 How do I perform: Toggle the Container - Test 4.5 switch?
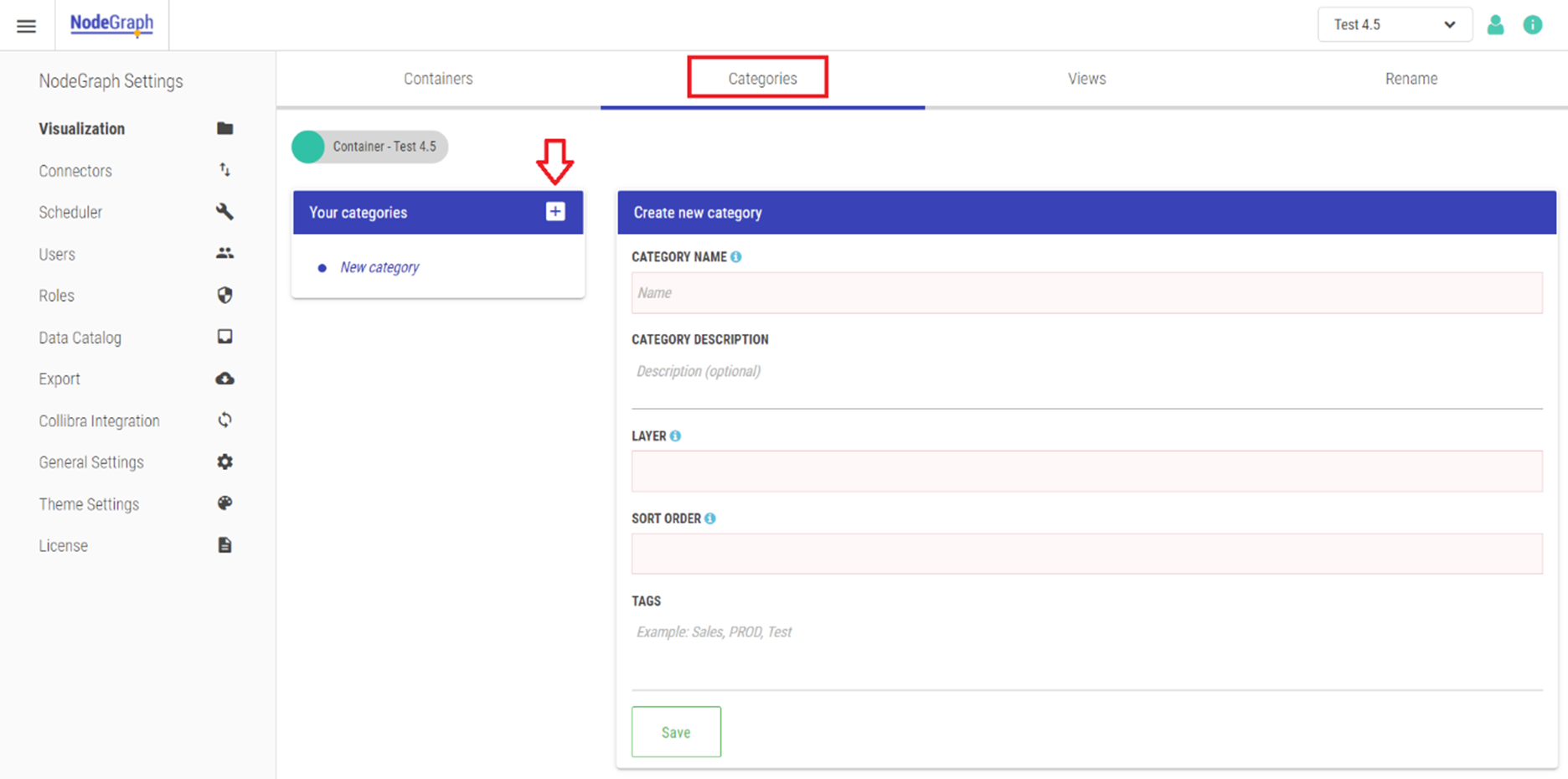click(x=369, y=147)
